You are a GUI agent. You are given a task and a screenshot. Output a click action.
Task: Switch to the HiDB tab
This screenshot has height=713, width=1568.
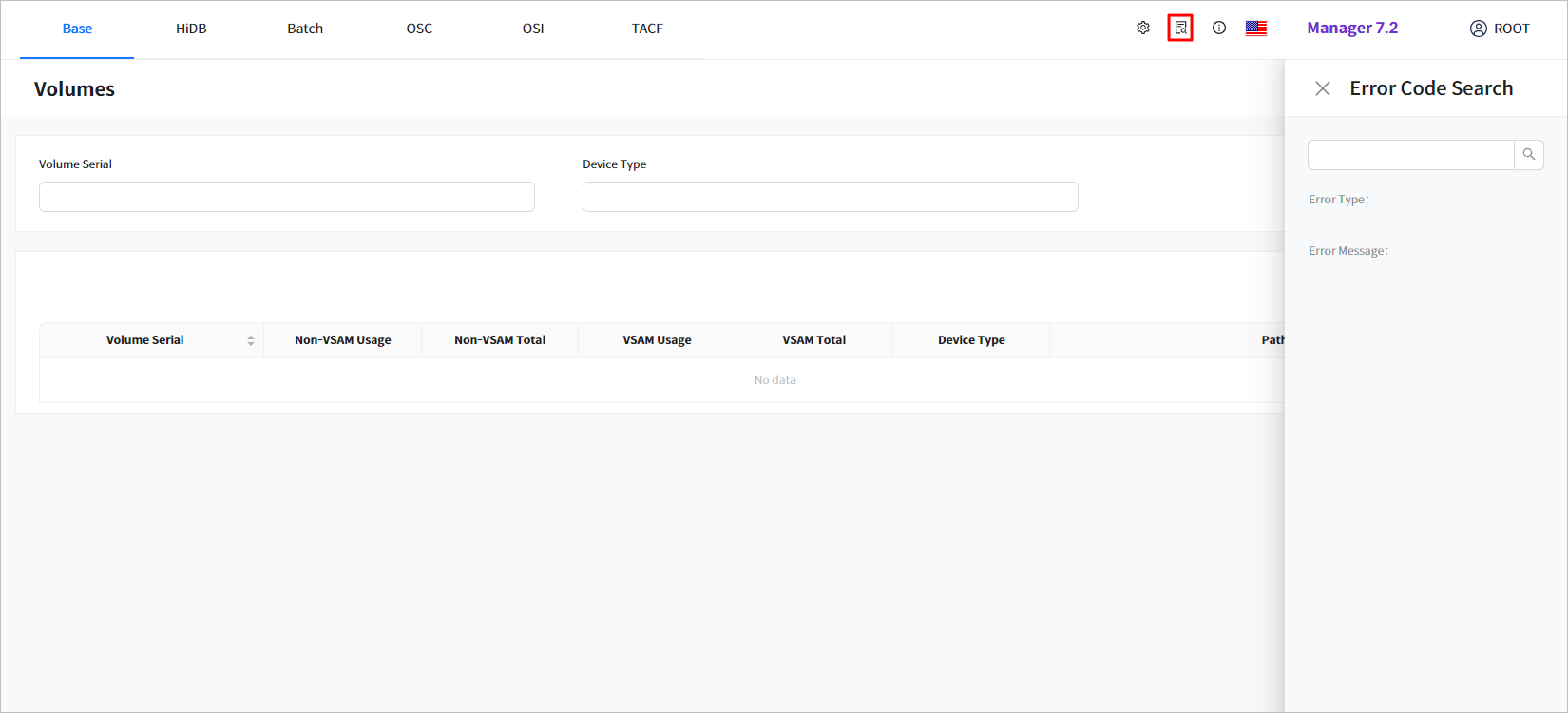pos(191,29)
